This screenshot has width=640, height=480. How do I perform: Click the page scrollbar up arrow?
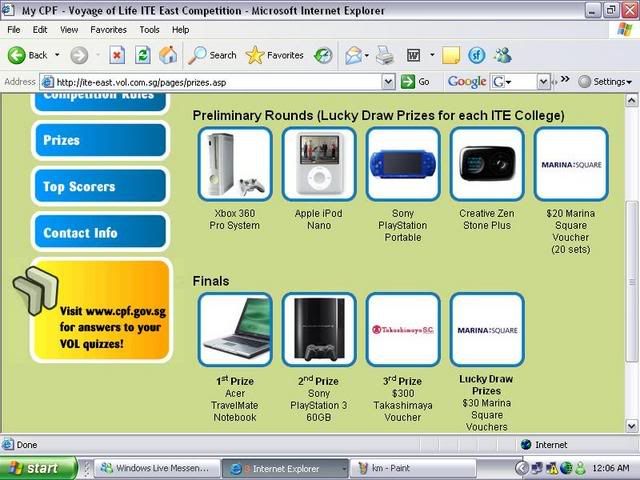(x=631, y=100)
